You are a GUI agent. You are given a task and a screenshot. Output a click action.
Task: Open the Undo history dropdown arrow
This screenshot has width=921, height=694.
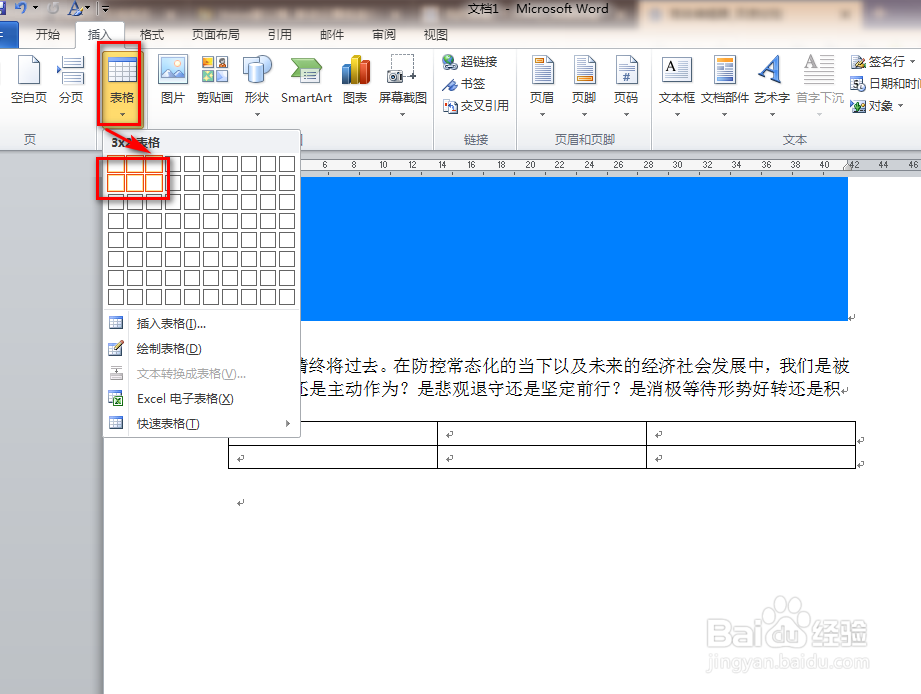(x=35, y=8)
